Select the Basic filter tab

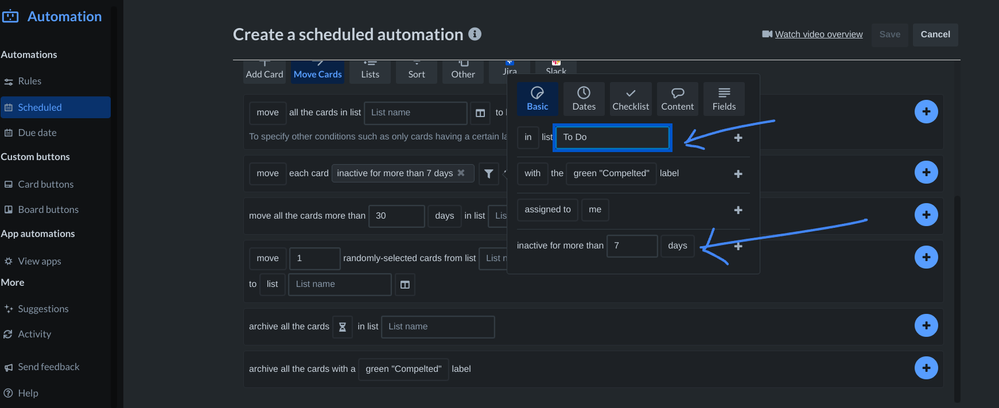538,99
